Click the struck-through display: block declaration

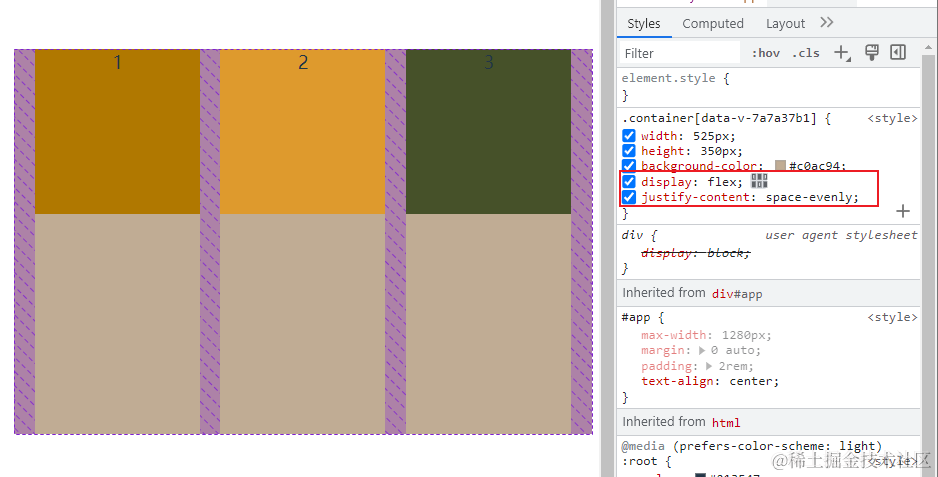coord(696,253)
